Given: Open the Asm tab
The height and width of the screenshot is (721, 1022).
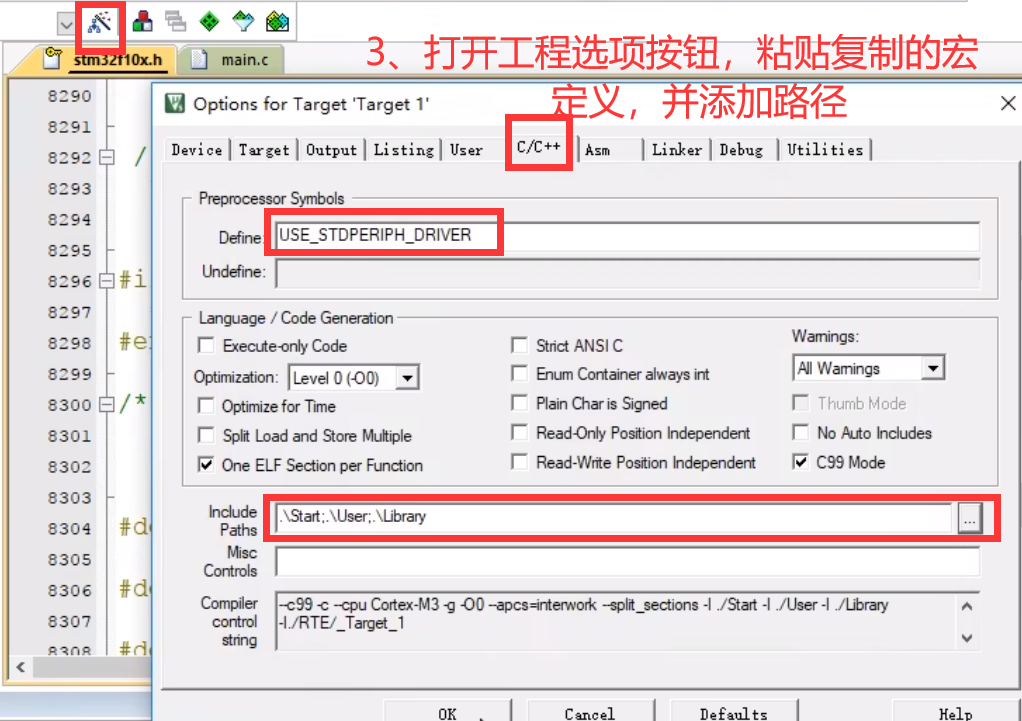Looking at the screenshot, I should coord(598,150).
